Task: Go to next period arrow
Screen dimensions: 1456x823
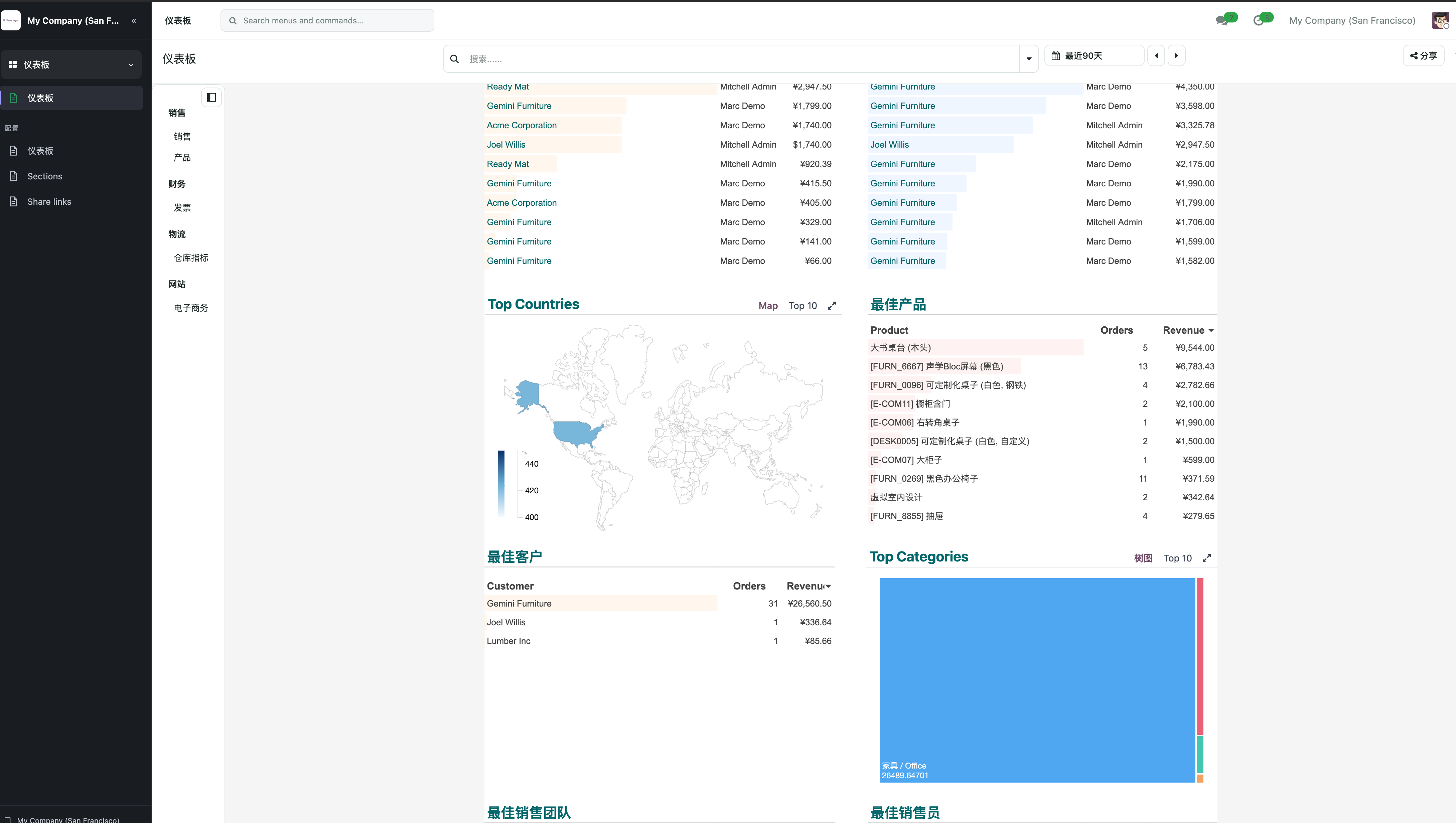Action: point(1177,55)
